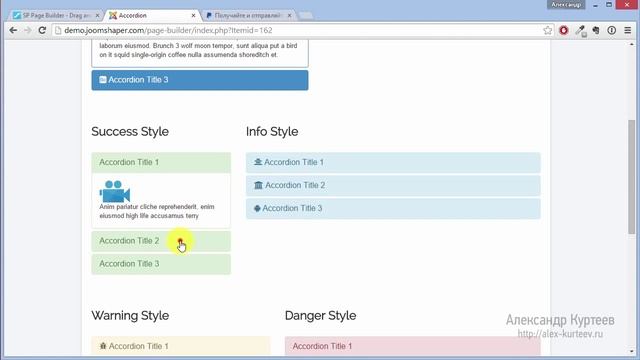
Task: Click the scrollbar down arrow
Action: pos(631,352)
